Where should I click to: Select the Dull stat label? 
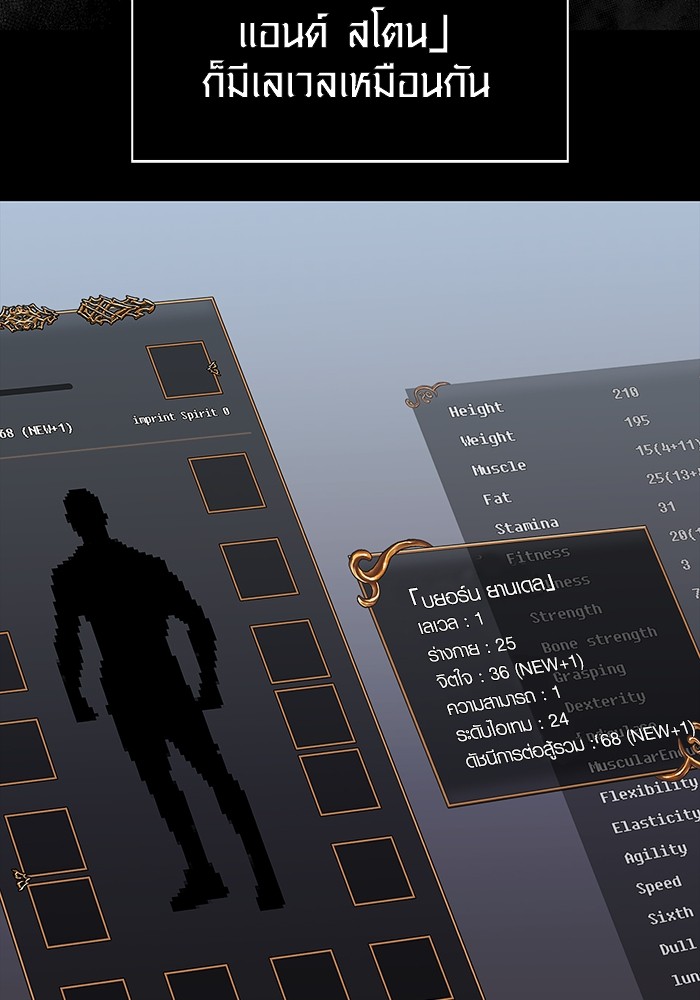pyautogui.click(x=678, y=946)
